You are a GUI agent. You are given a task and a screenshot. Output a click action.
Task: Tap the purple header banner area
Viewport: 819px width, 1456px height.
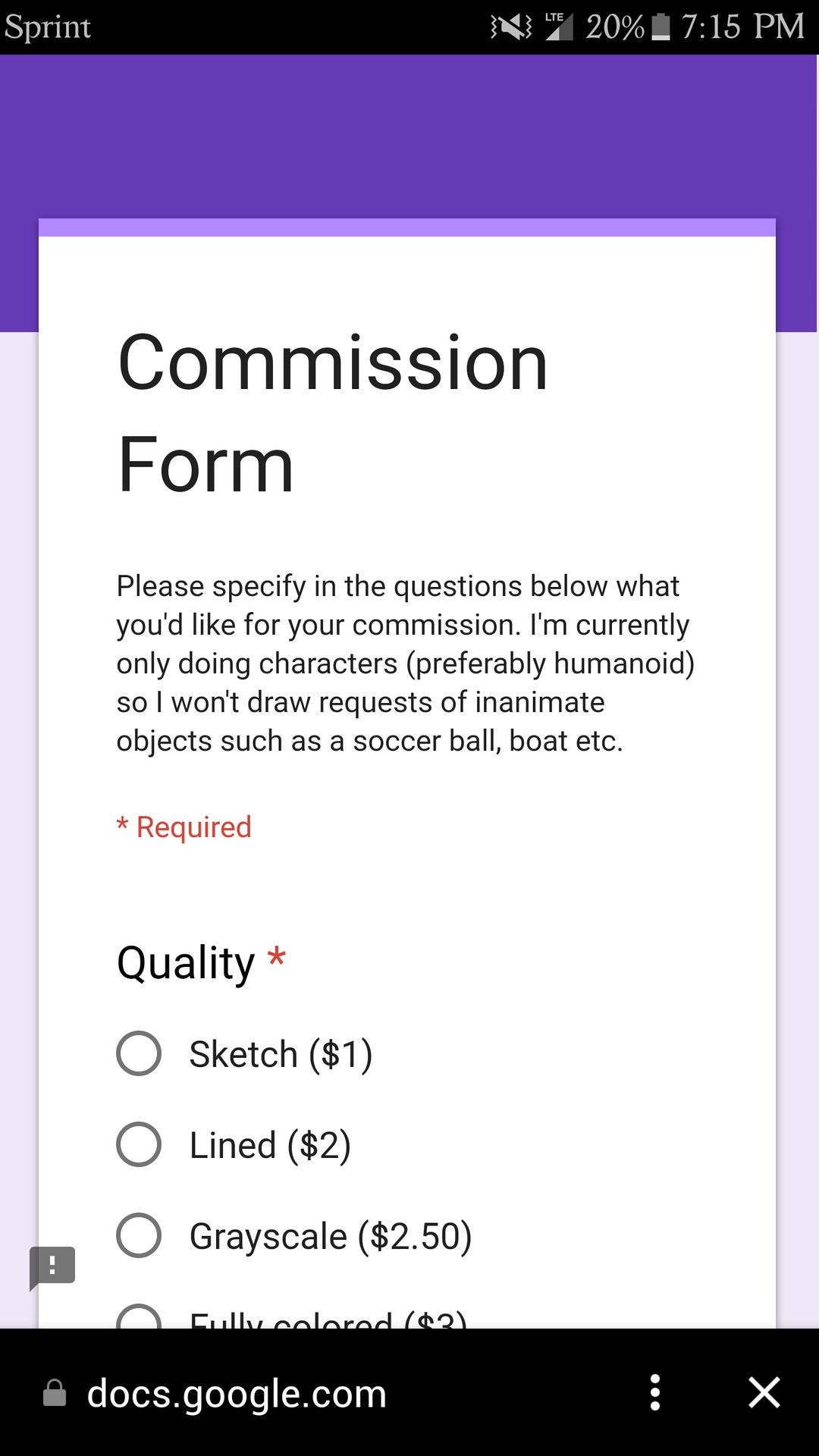pyautogui.click(x=409, y=136)
